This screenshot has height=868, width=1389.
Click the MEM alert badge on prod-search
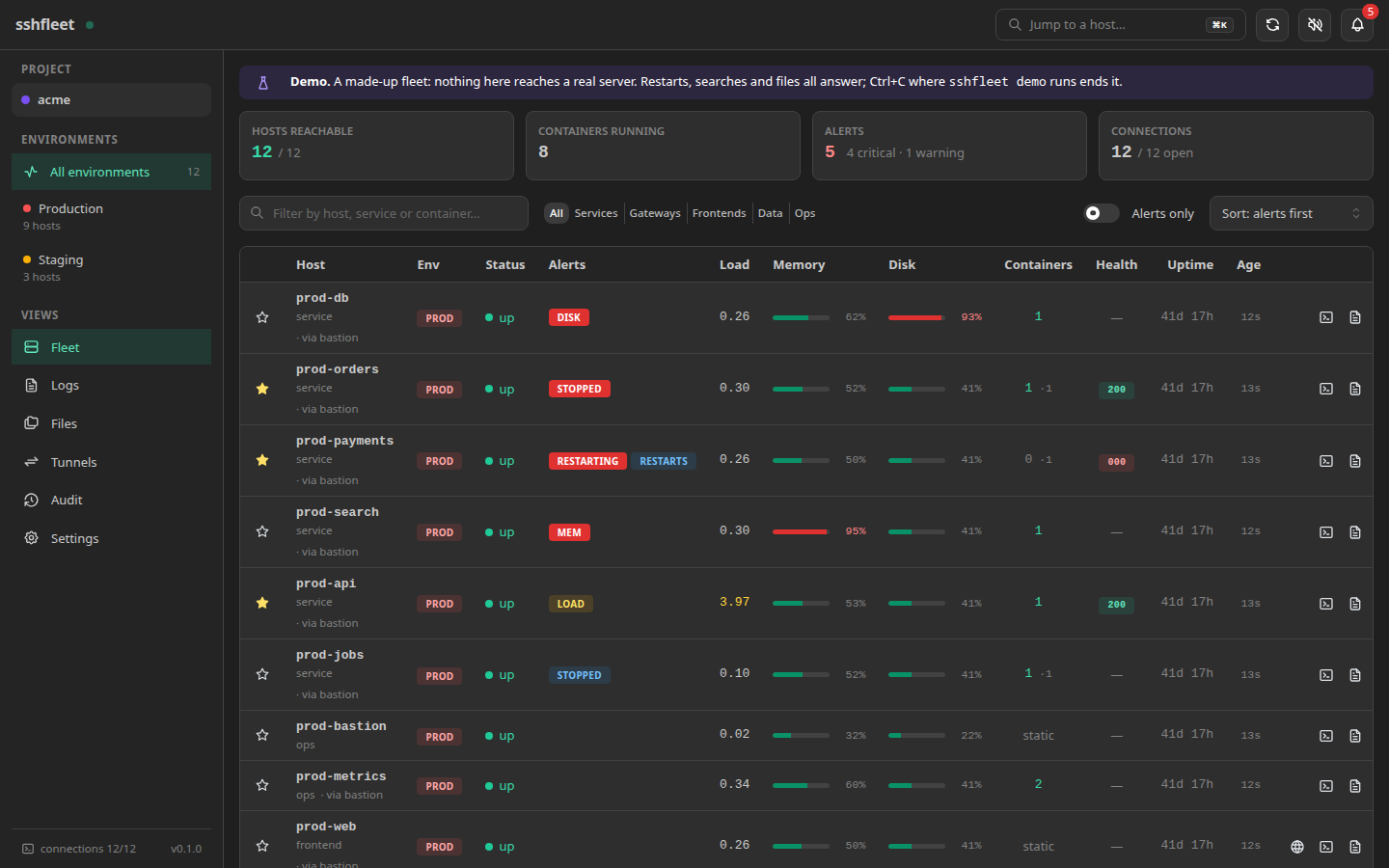click(x=569, y=532)
